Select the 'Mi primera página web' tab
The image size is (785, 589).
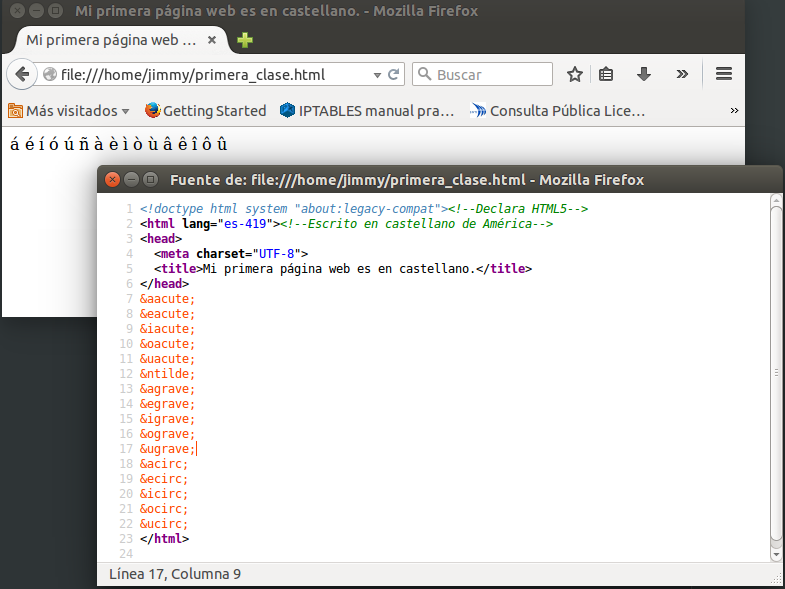111,40
